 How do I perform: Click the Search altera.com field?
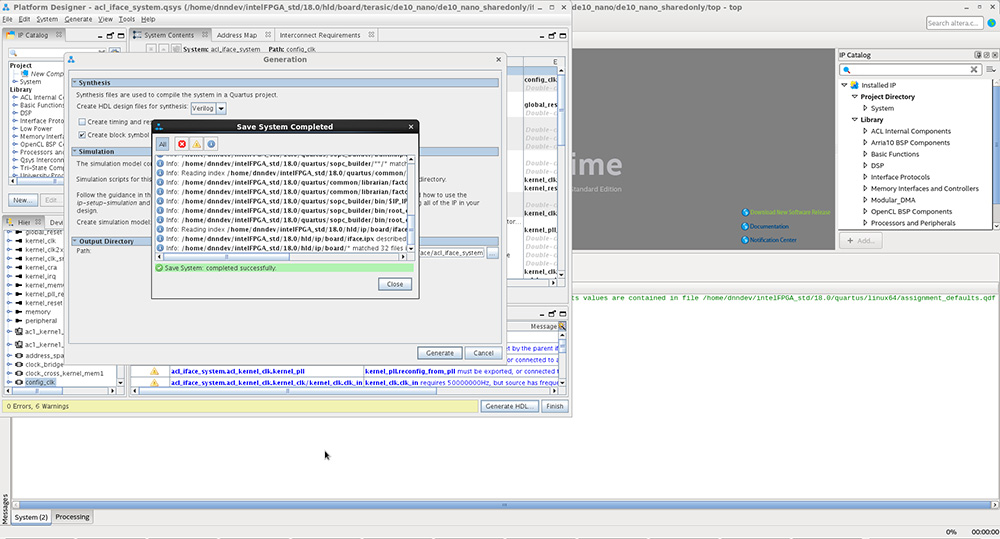tap(954, 23)
